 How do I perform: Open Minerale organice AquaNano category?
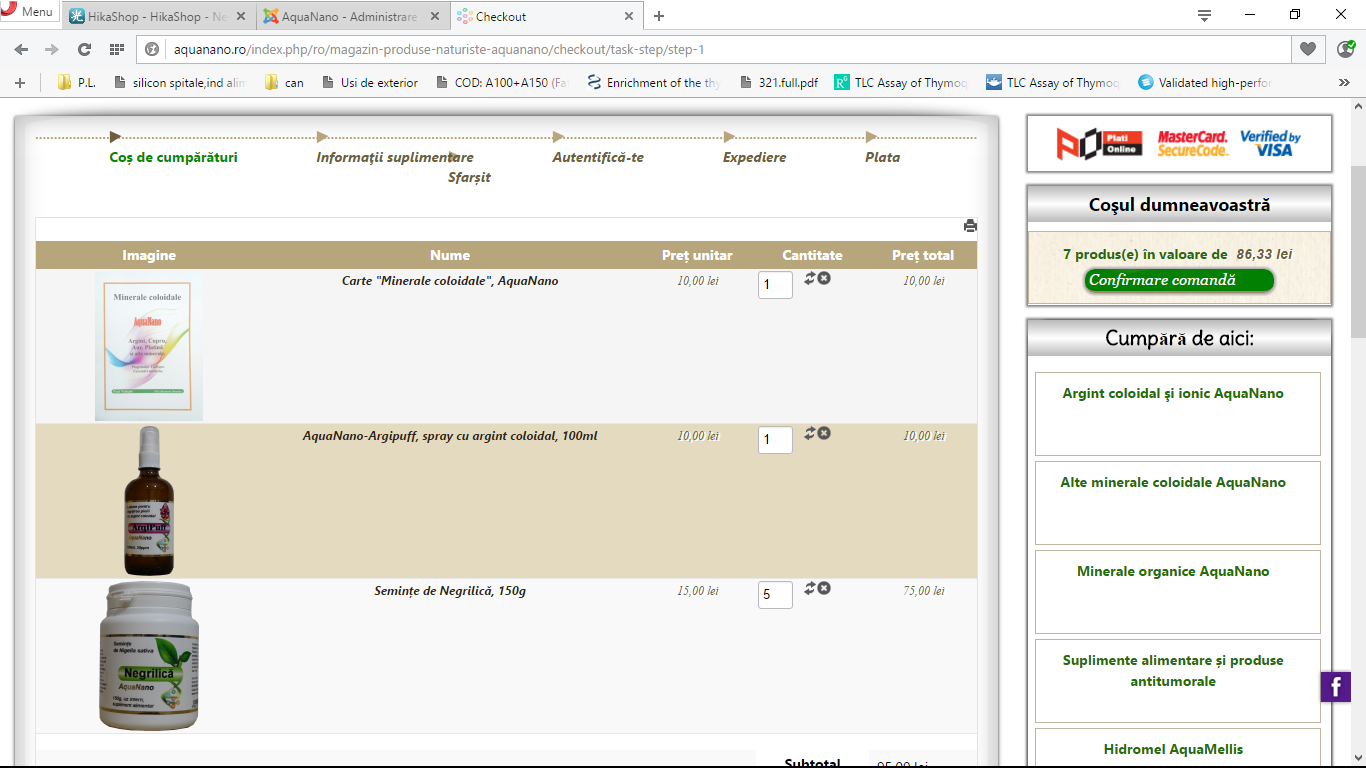[x=1178, y=591]
